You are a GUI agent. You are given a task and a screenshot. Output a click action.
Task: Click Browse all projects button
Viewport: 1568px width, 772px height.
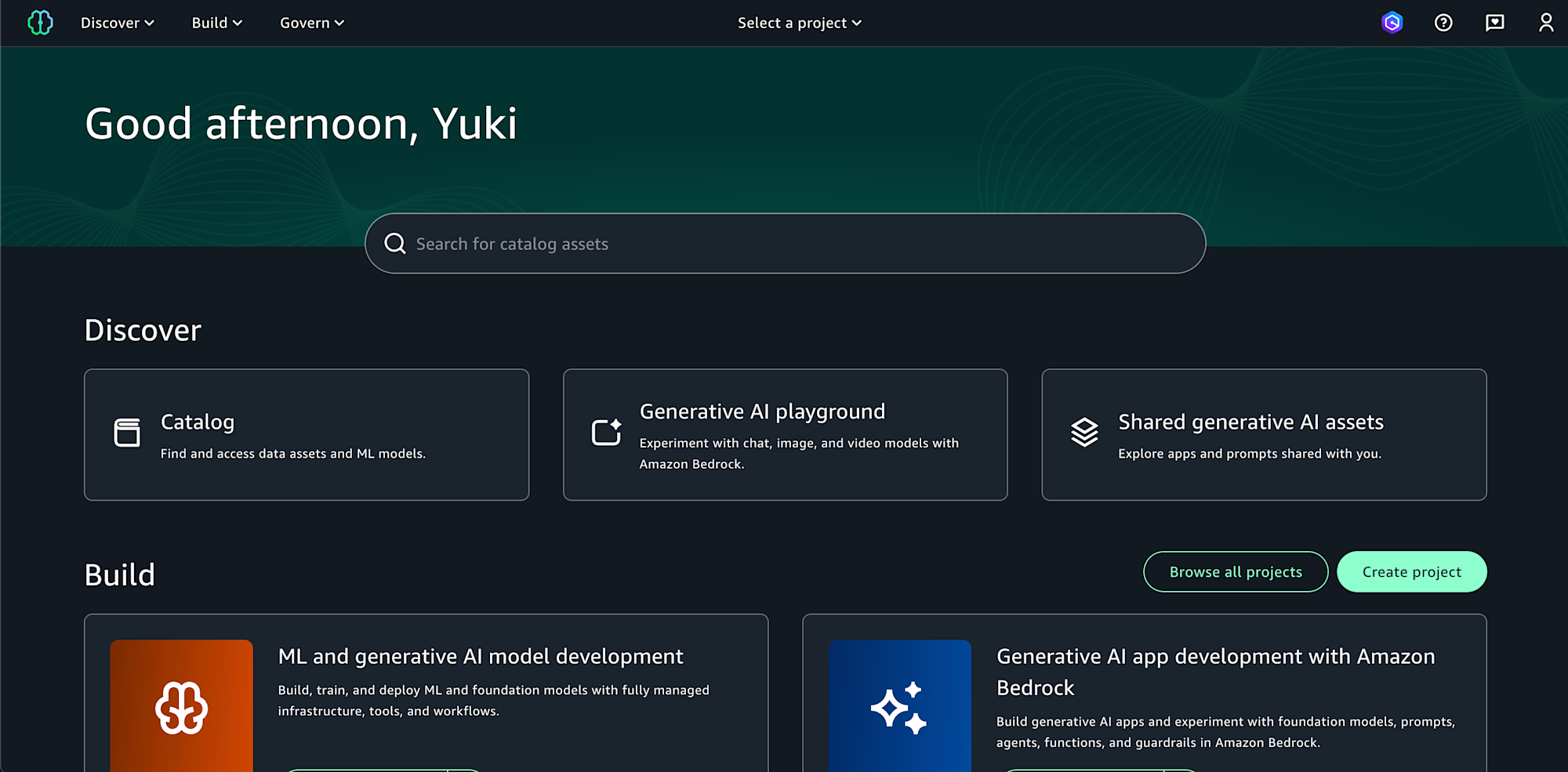1236,572
